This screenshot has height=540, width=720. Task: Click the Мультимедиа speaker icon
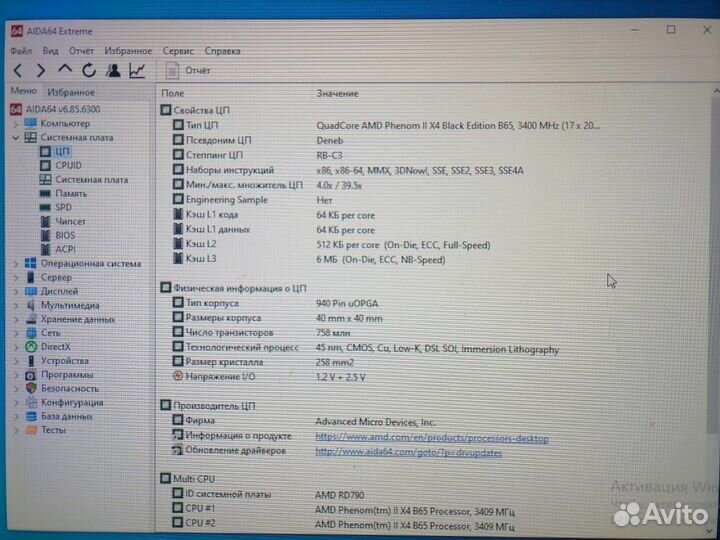tap(30, 305)
